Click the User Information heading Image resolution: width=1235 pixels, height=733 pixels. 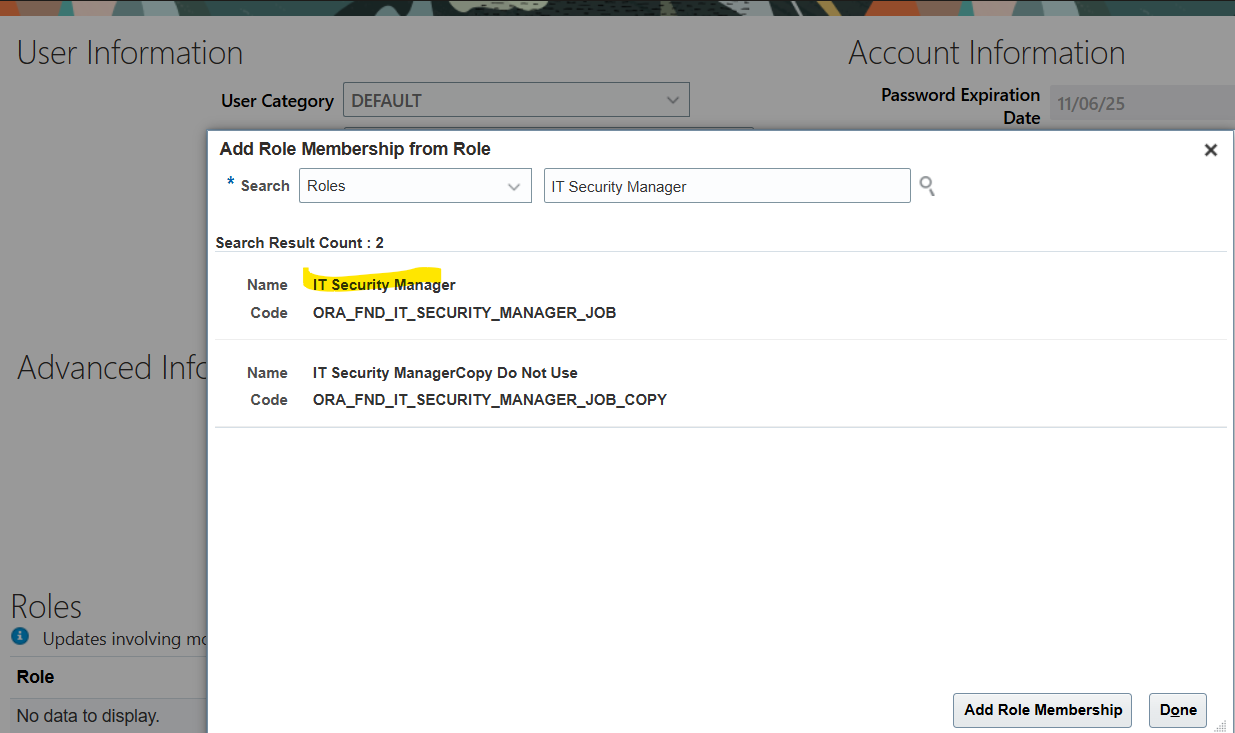coord(130,52)
